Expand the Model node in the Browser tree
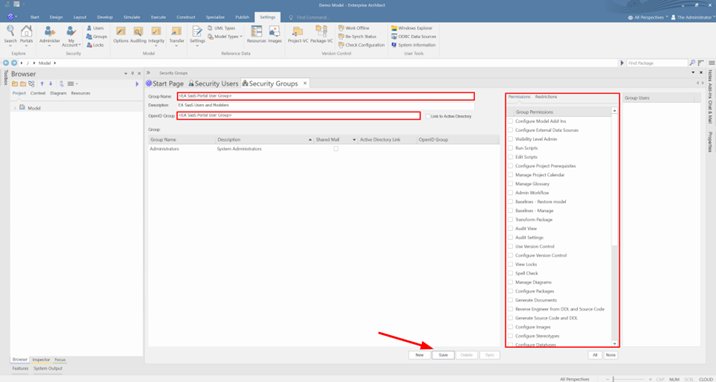 click(x=15, y=108)
